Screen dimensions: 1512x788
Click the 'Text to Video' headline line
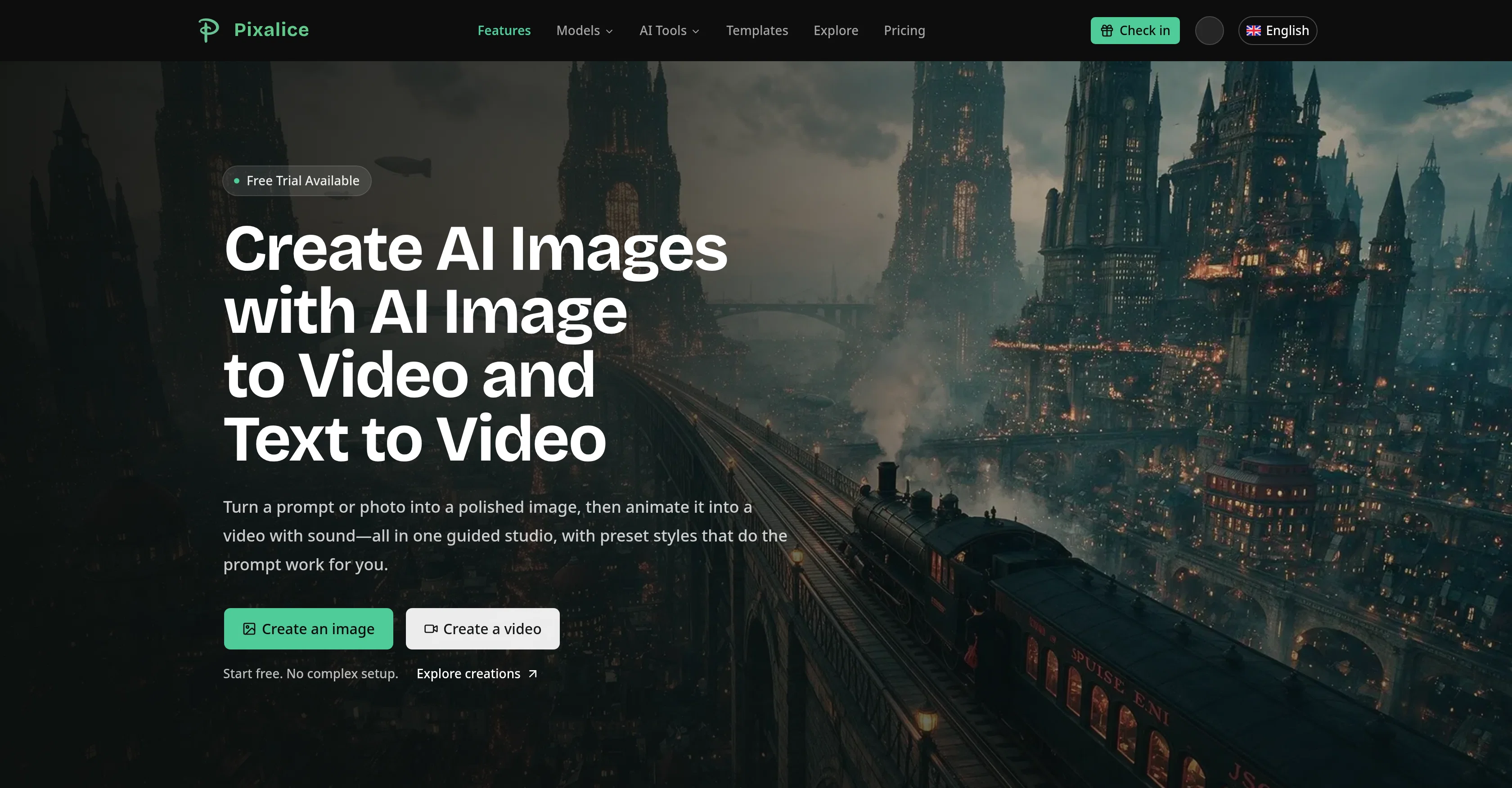tap(414, 439)
